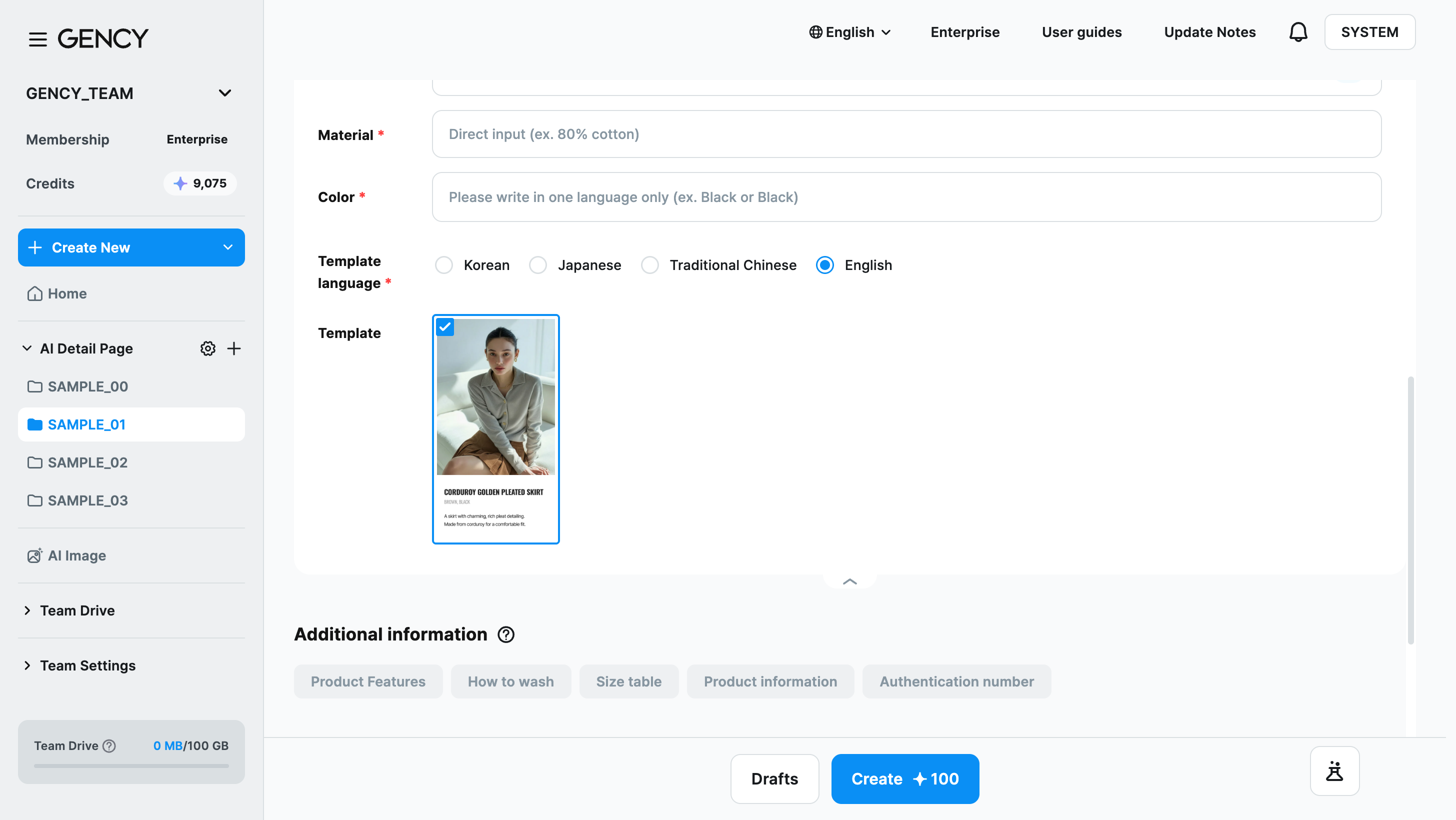
Task: Add new AI Detail Page folder
Action: coord(233,348)
